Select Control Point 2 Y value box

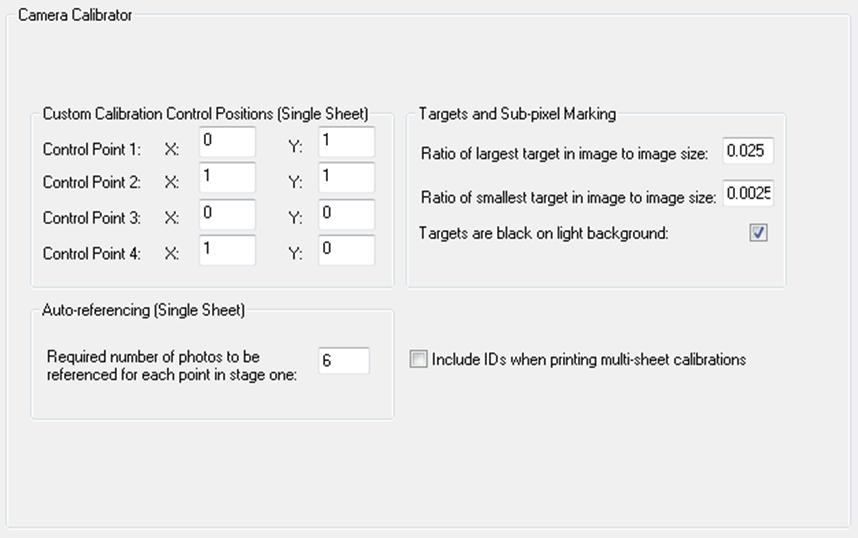[346, 178]
